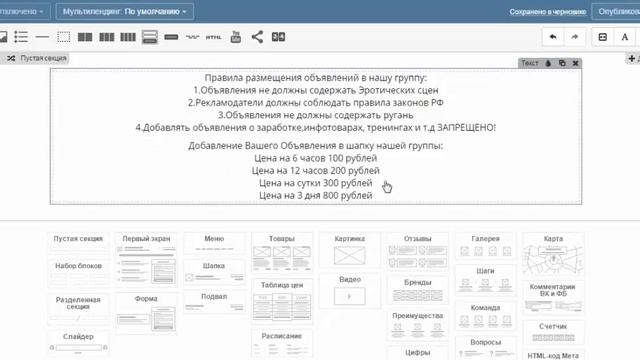This screenshot has height=360, width=640.
Task: Add the Отзывы section template
Action: [417, 252]
